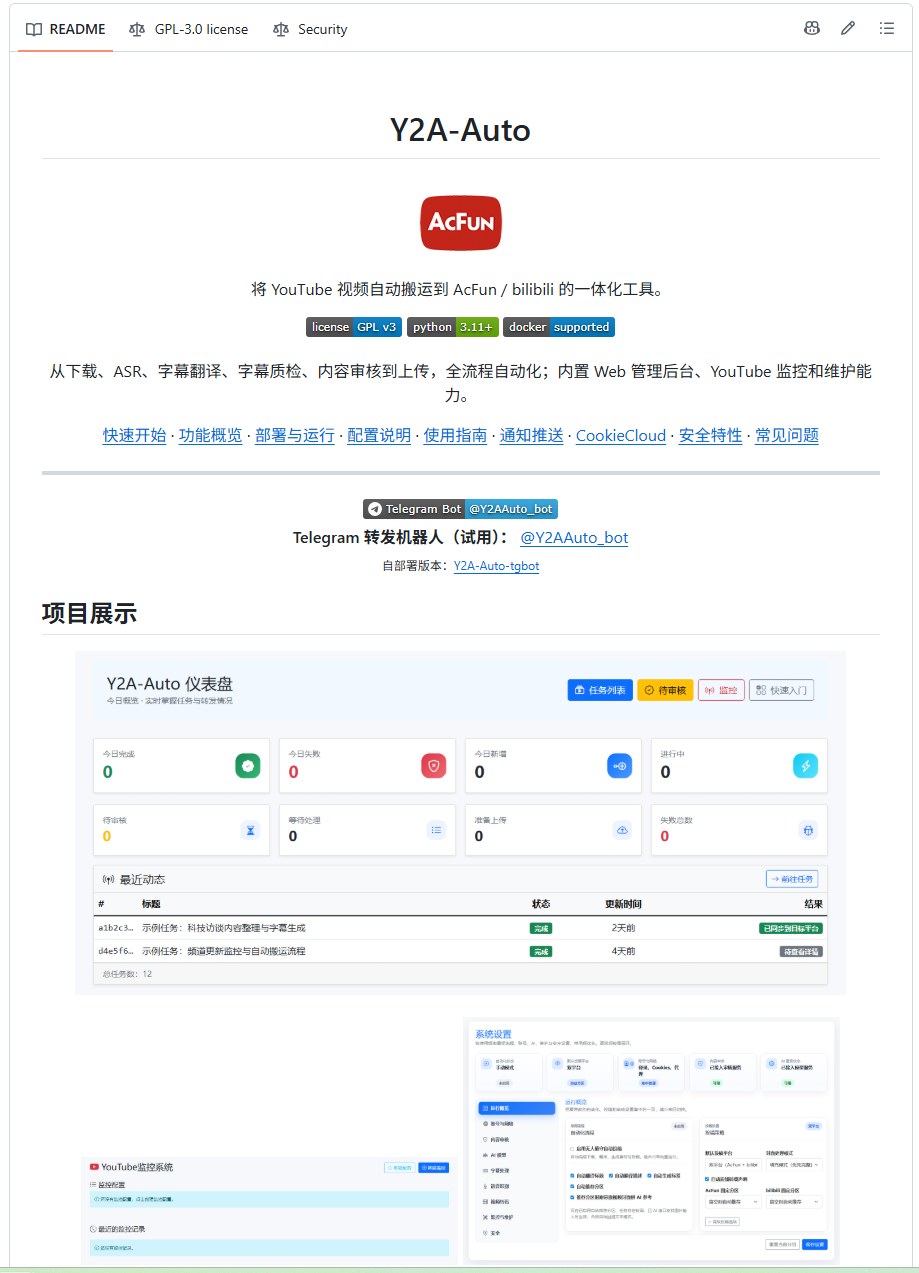Click the 准备上传 cloud upload icon
This screenshot has height=1273, width=919.
(x=622, y=830)
